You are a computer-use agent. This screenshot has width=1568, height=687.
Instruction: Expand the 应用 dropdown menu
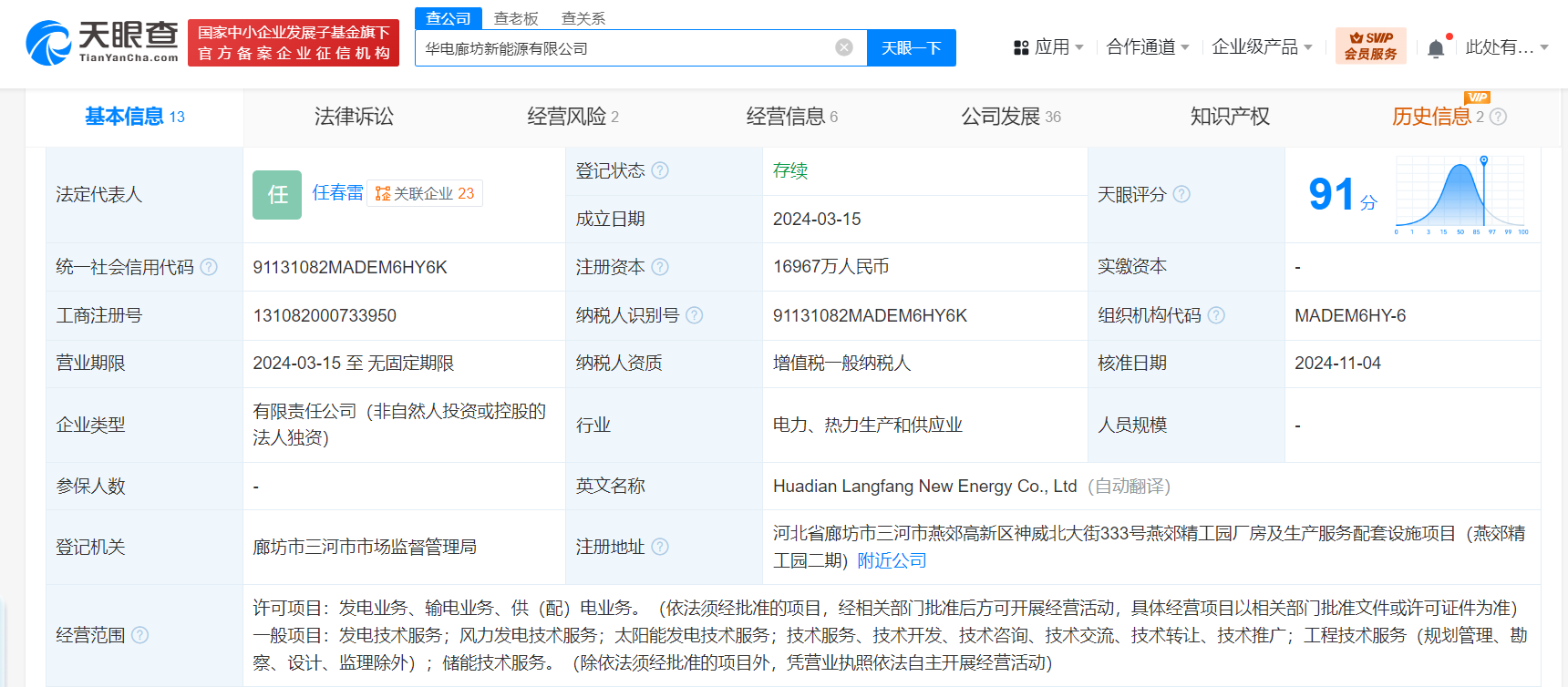click(1048, 47)
